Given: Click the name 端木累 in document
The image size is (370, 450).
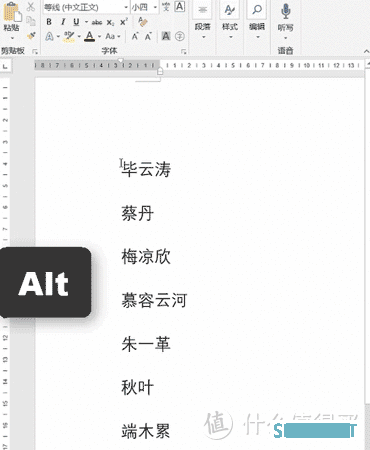Looking at the screenshot, I should (146, 431).
